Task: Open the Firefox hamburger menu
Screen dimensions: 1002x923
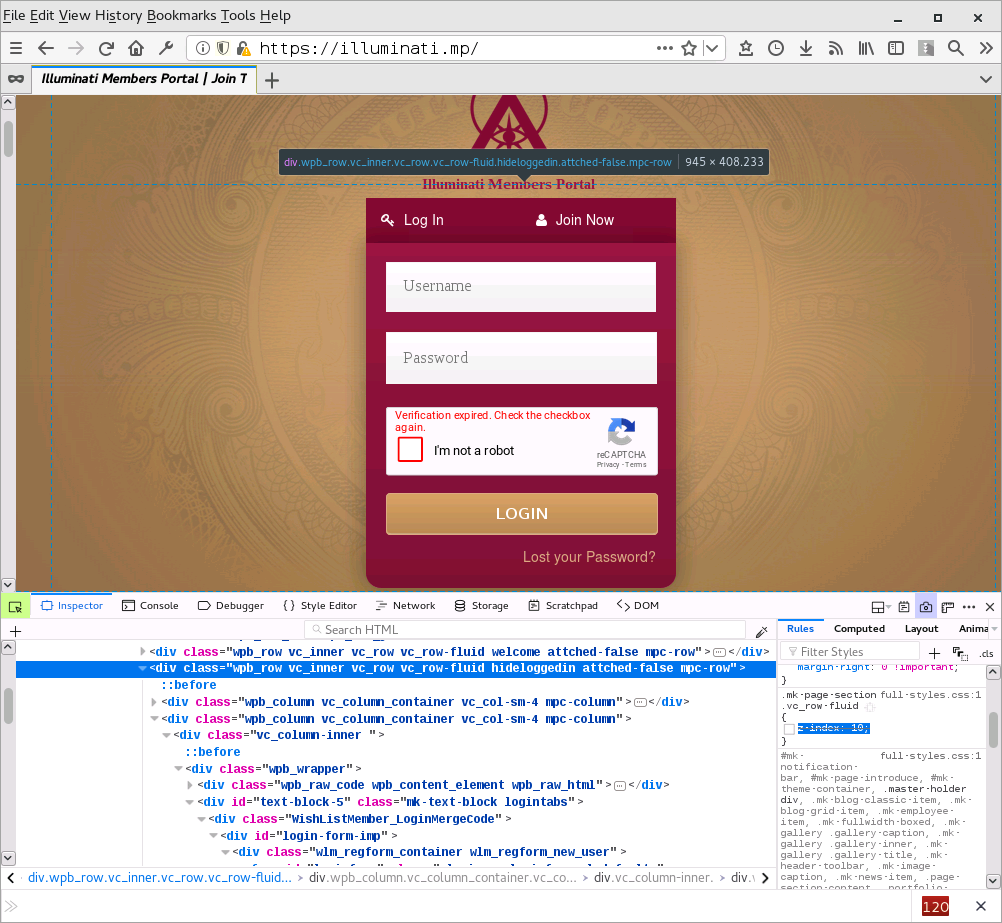Action: tap(16, 48)
